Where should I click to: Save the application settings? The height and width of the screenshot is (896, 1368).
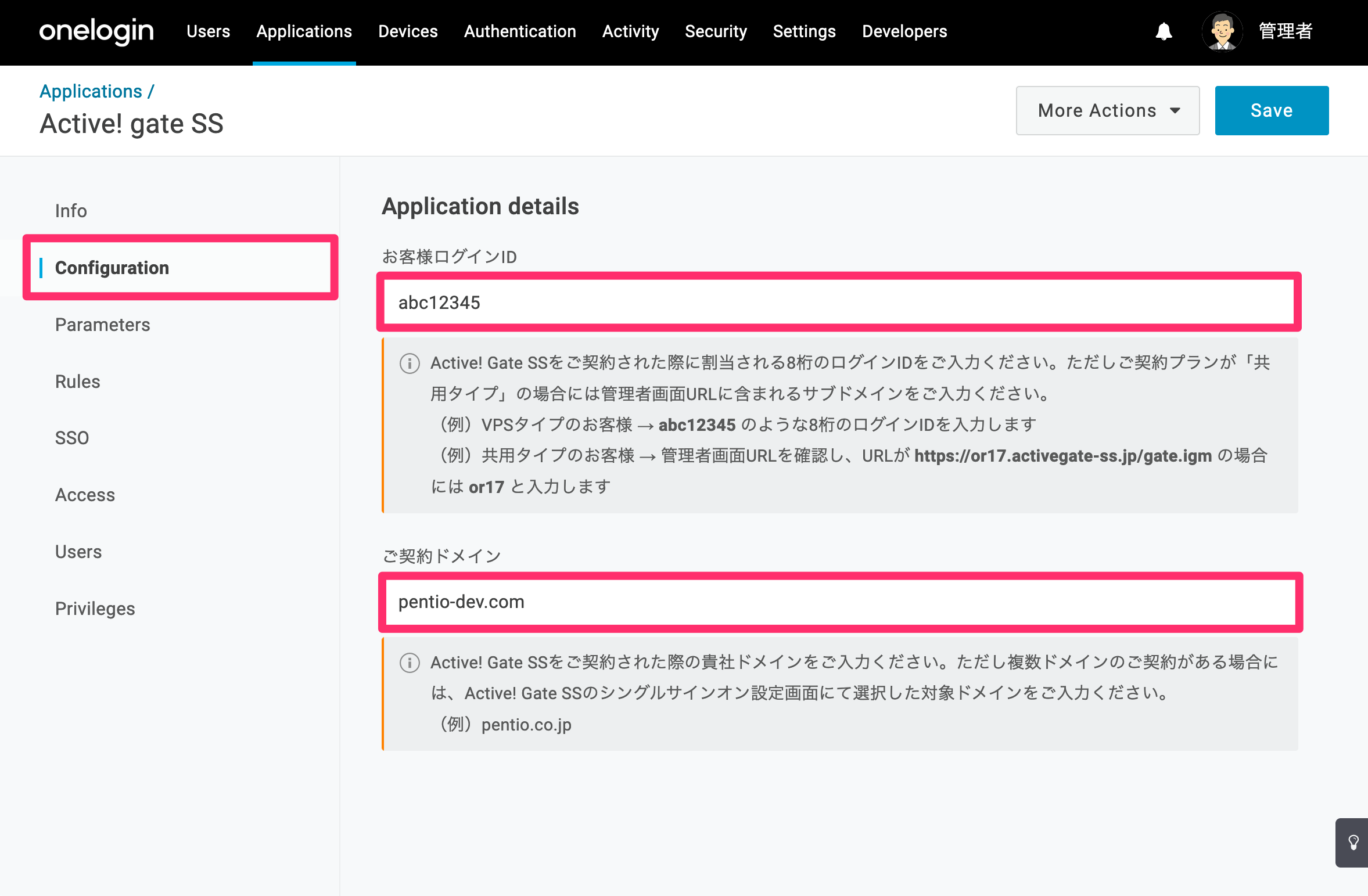(x=1272, y=110)
